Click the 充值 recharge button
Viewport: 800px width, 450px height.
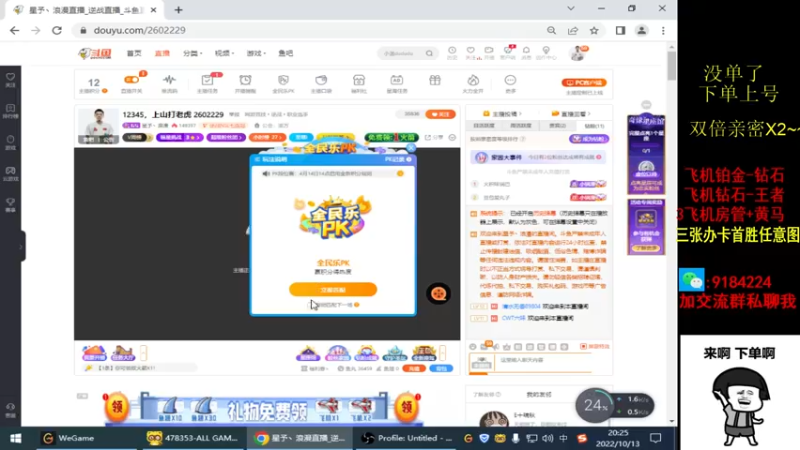coord(414,368)
